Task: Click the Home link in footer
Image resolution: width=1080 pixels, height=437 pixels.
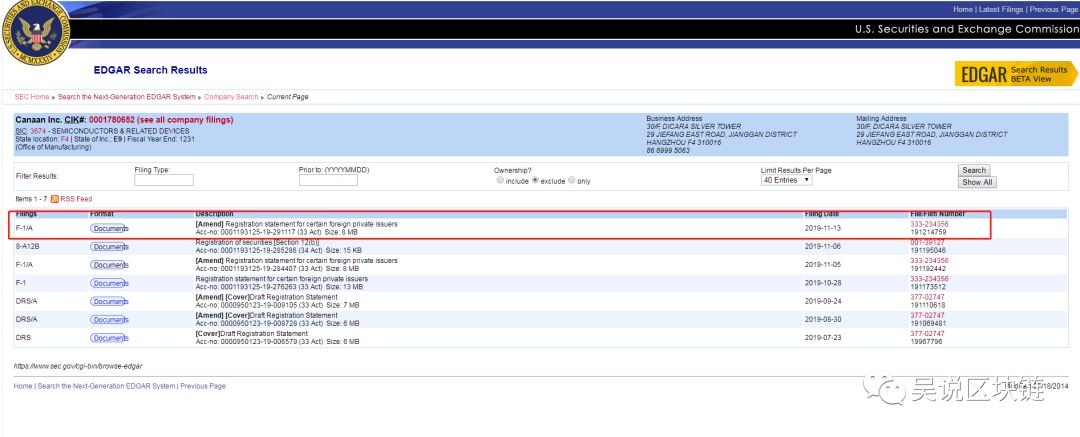Action: (23, 387)
